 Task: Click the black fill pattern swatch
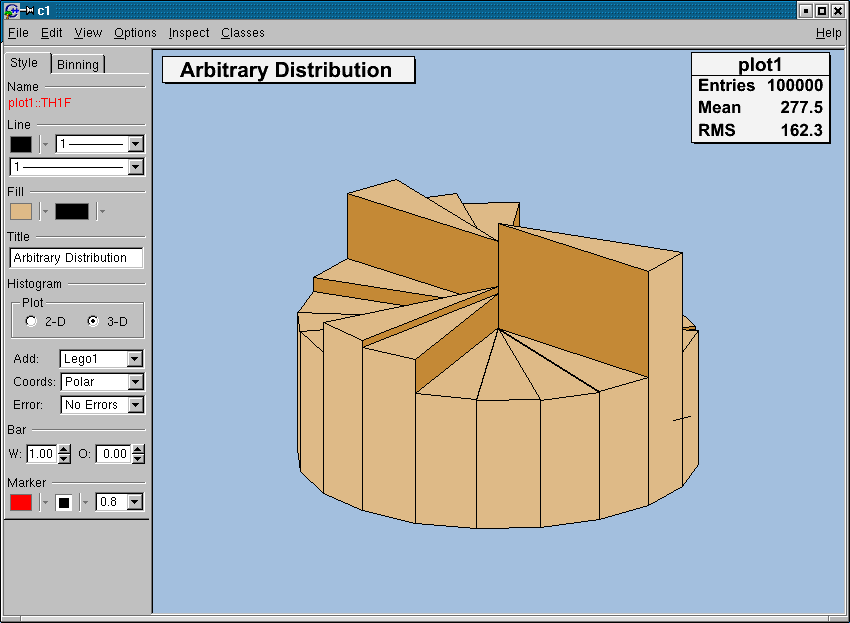pos(72,211)
